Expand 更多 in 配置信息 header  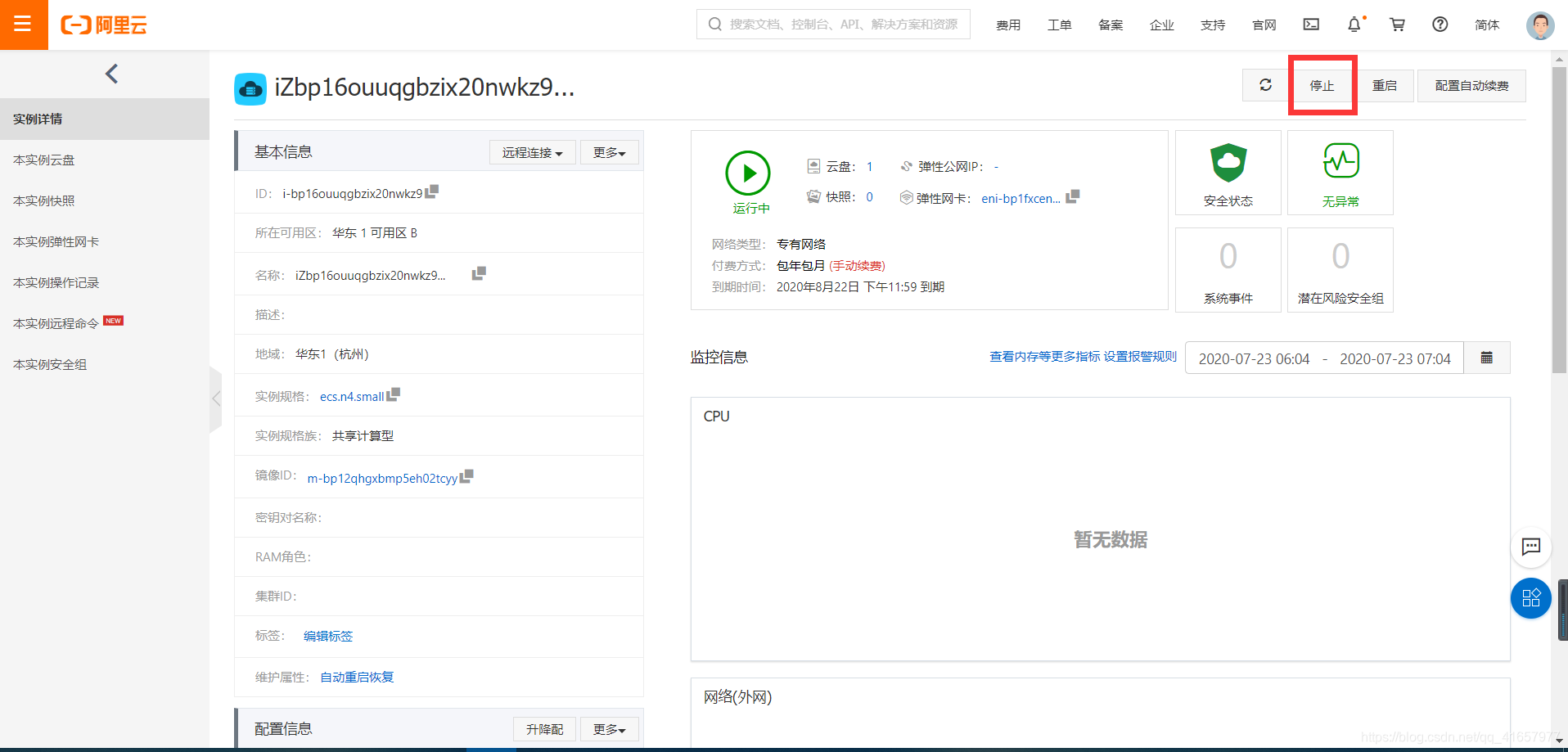coord(610,729)
